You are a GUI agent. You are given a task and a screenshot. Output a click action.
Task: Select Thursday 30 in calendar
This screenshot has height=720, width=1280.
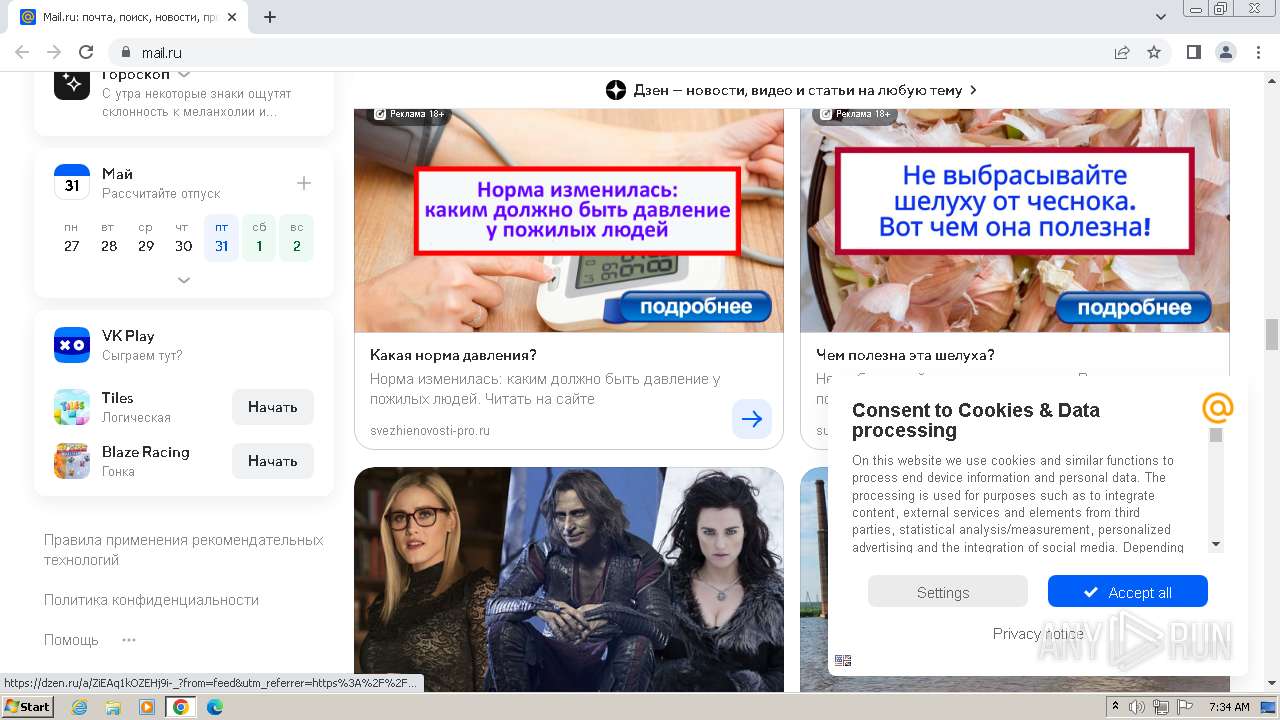tap(184, 237)
